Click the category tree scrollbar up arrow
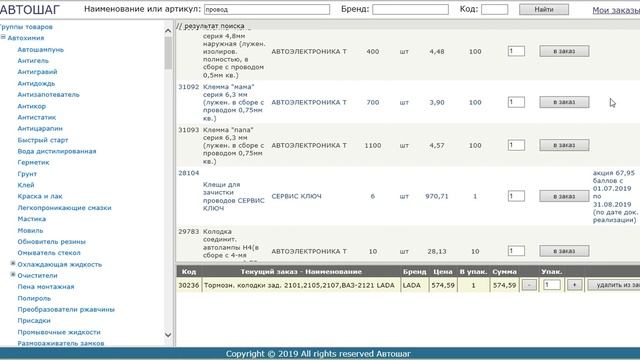Screen dimensions: 640x360 click(168, 31)
